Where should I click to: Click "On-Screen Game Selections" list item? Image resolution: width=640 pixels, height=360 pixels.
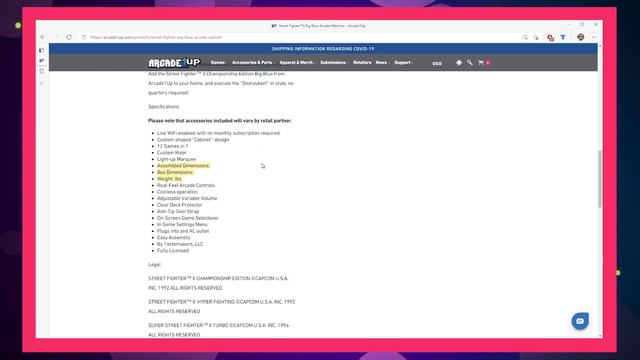point(188,218)
